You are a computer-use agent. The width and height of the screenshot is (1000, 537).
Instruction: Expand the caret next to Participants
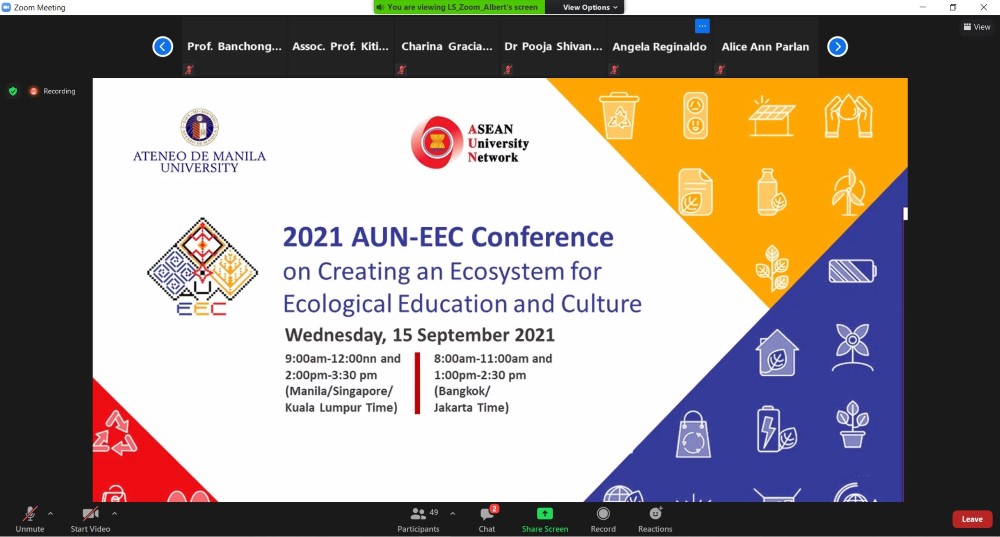click(452, 513)
